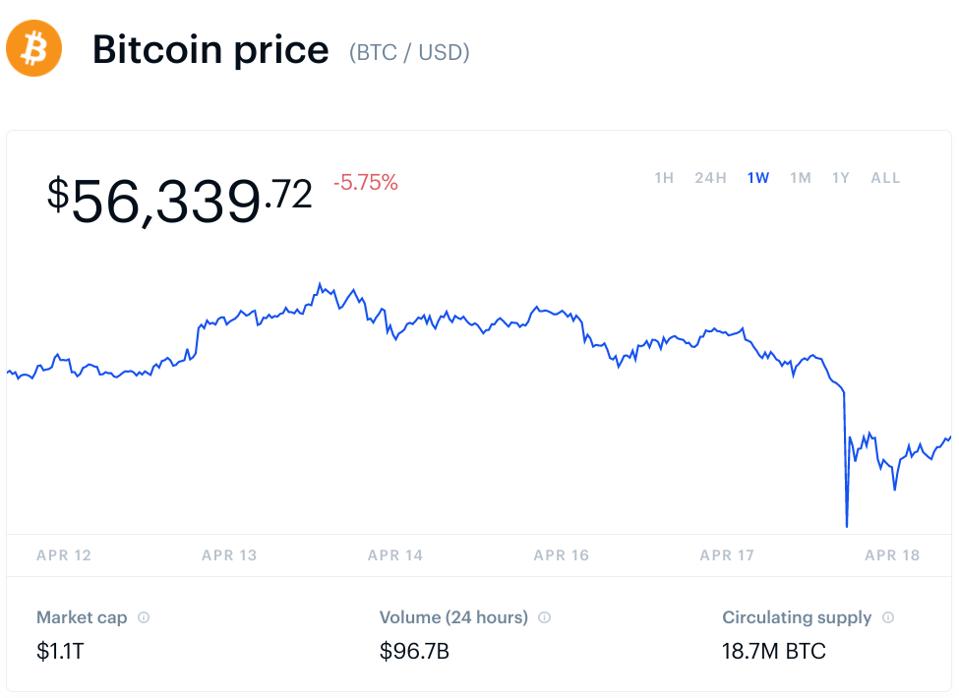The image size is (959, 698).
Task: Click the APR 17 date axis label
Action: tap(727, 555)
